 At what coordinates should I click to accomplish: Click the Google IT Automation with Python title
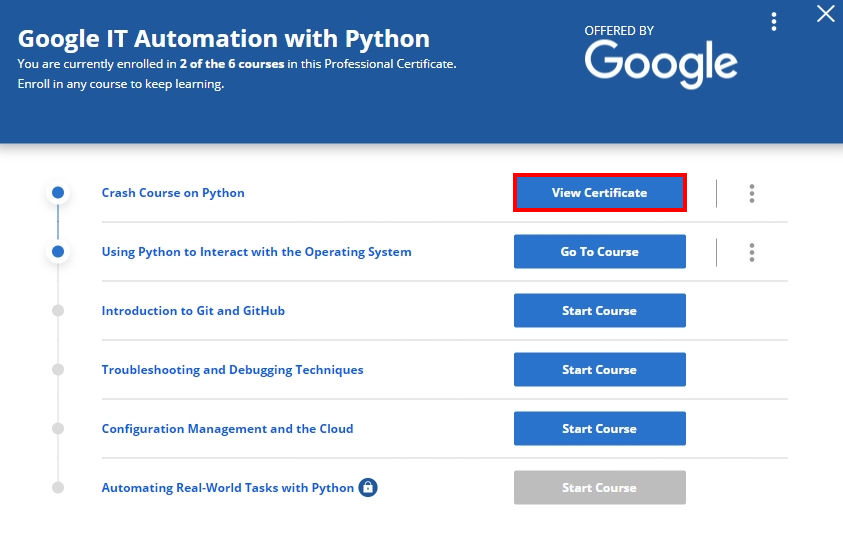tap(224, 39)
